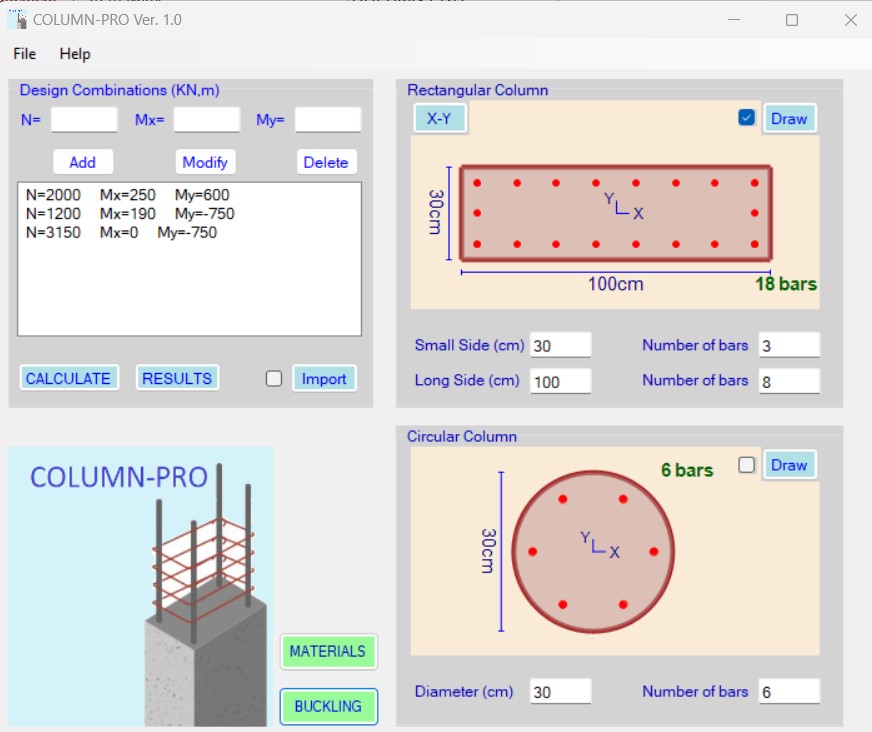Open the File menu
Screen dimensions: 872x732
(24, 54)
